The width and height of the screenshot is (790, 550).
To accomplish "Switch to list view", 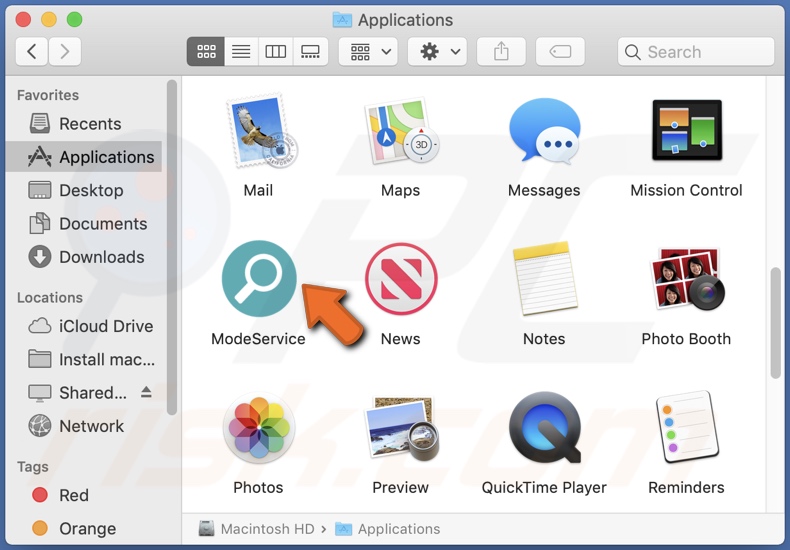I will [241, 51].
